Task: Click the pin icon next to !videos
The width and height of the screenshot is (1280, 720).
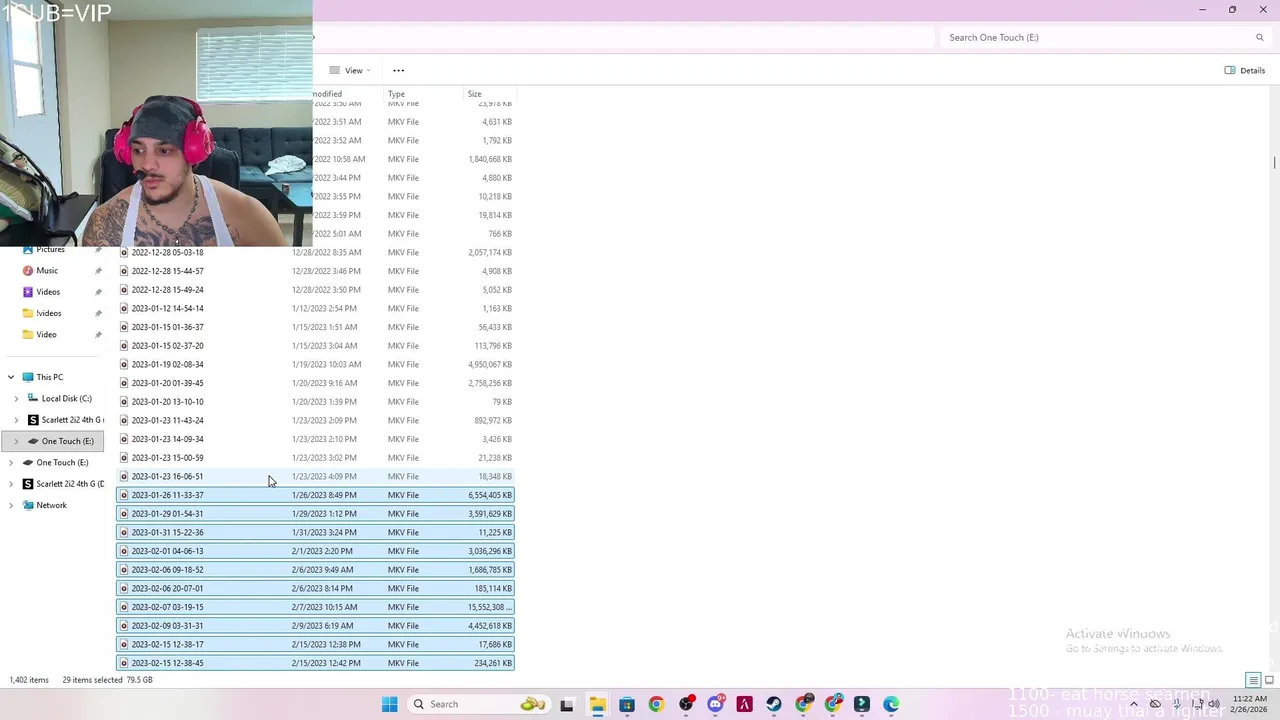Action: 98,313
